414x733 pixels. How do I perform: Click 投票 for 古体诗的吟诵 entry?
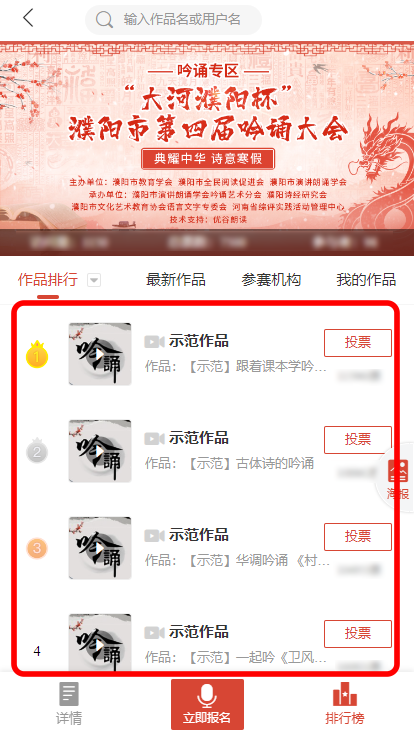tap(358, 439)
